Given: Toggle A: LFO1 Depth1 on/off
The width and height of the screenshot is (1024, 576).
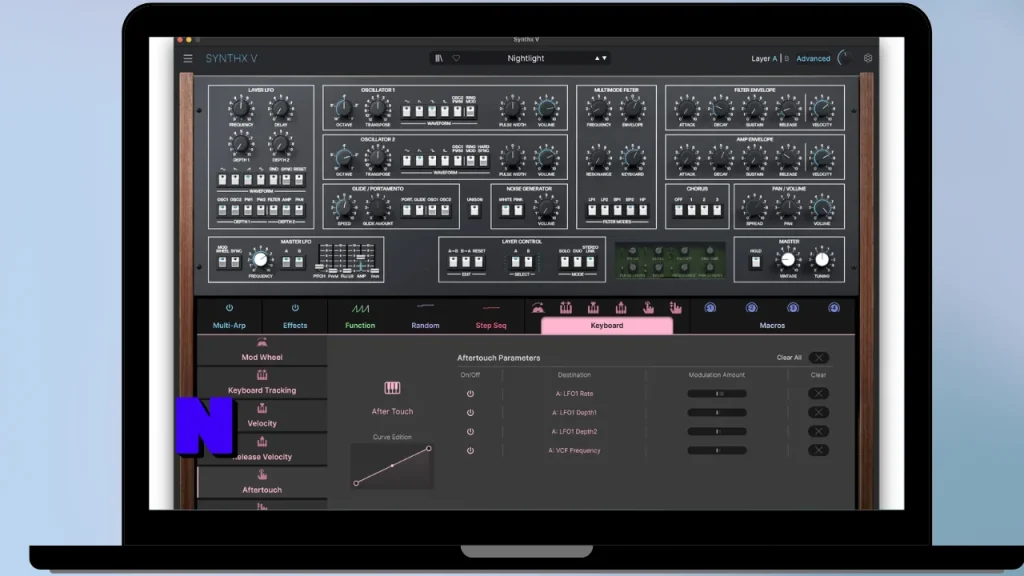Looking at the screenshot, I should 470,413.
